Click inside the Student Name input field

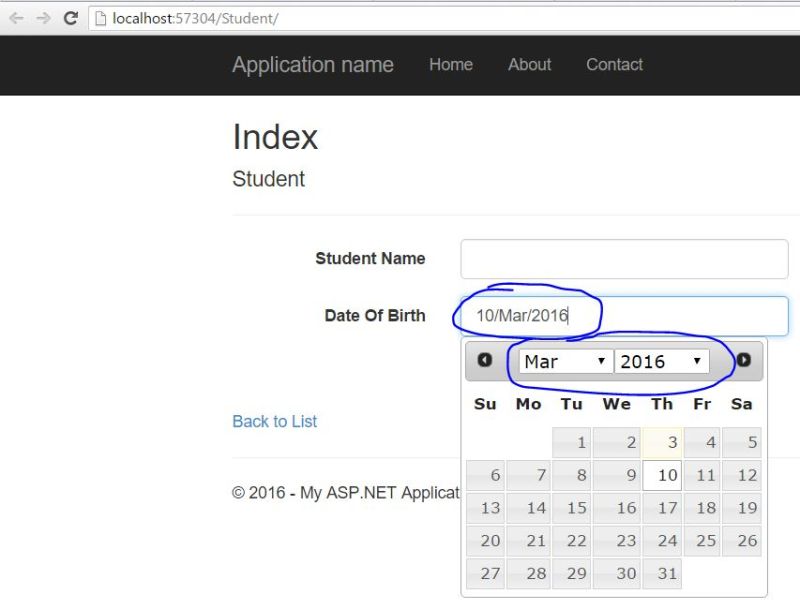pos(623,258)
